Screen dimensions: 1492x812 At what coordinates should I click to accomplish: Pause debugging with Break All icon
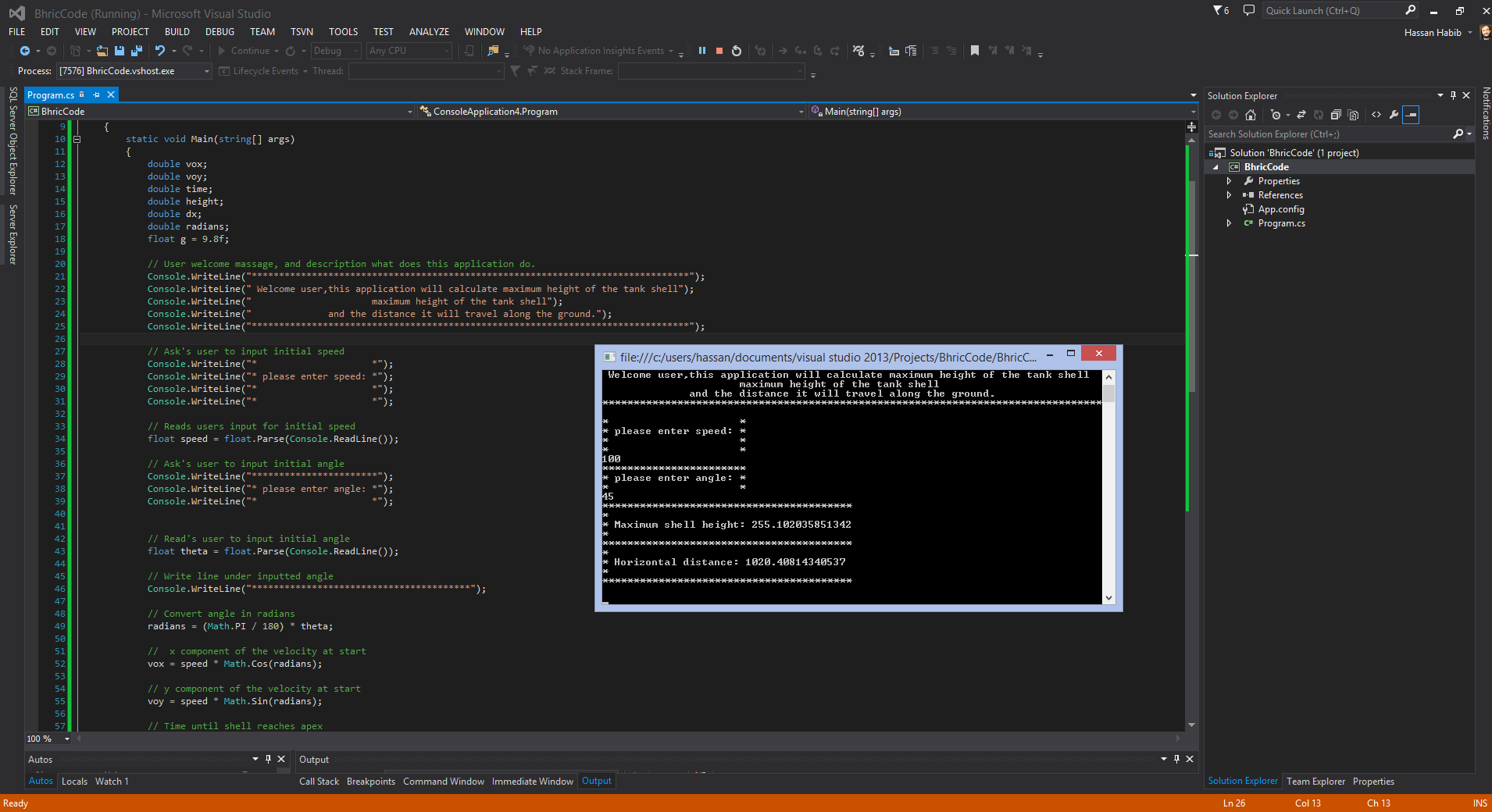[x=702, y=51]
